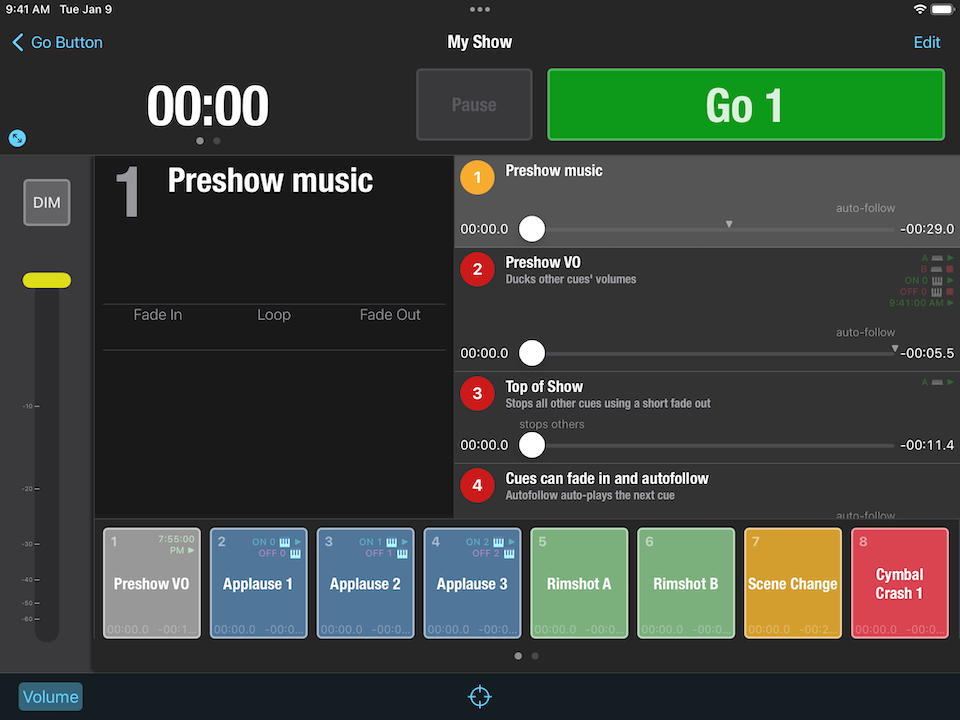Image resolution: width=960 pixels, height=720 pixels.
Task: Tap the resize arrows icon below timer
Action: click(17, 138)
